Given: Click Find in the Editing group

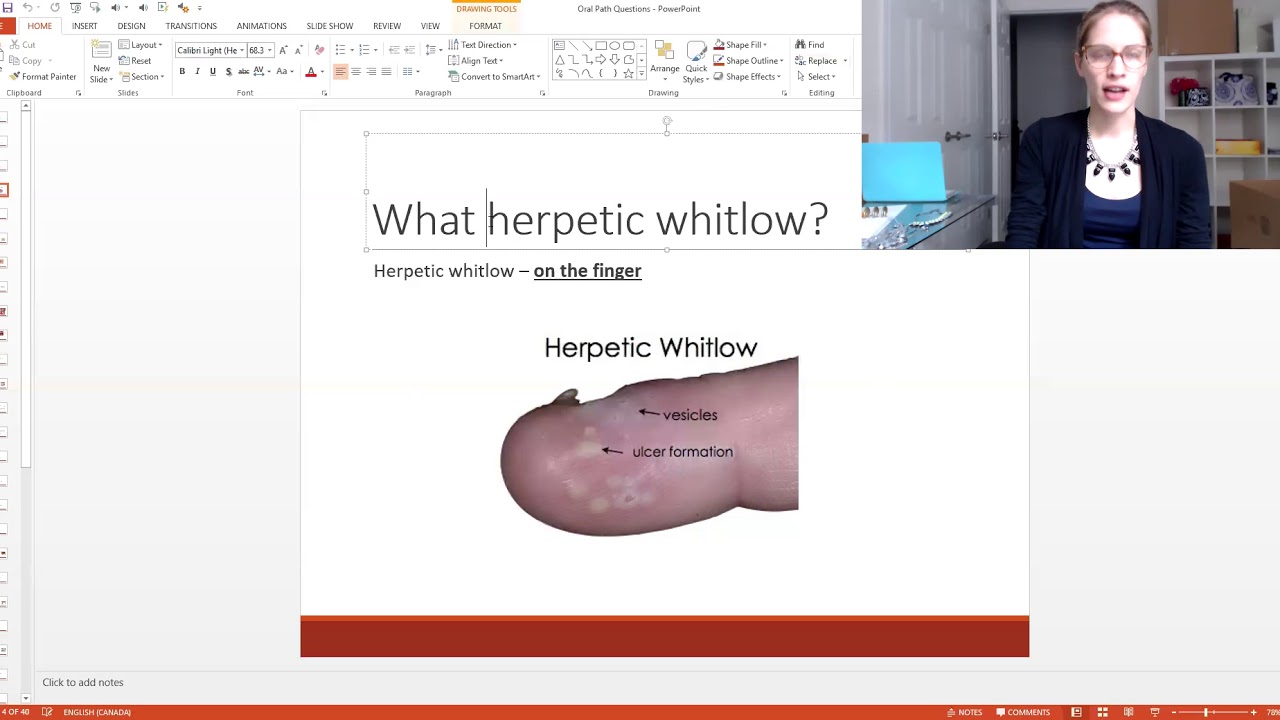Looking at the screenshot, I should tap(810, 45).
